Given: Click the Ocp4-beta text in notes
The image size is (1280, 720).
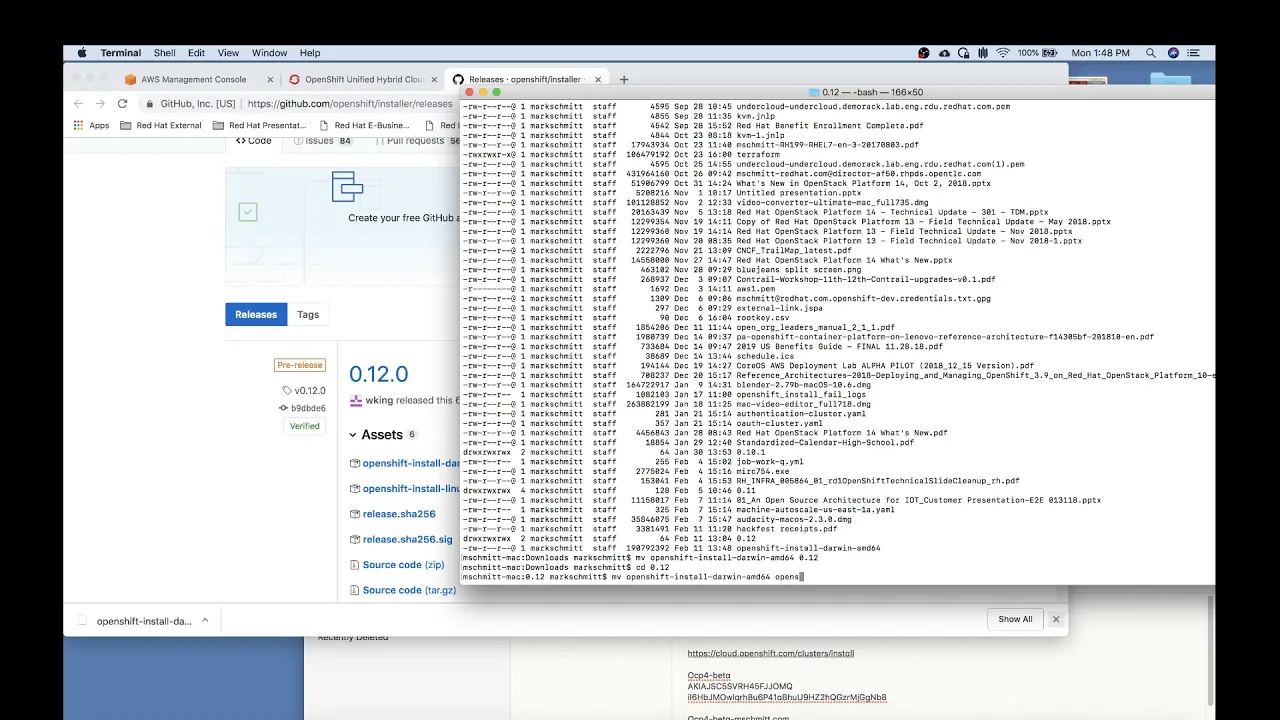Looking at the screenshot, I should pyautogui.click(x=708, y=676).
